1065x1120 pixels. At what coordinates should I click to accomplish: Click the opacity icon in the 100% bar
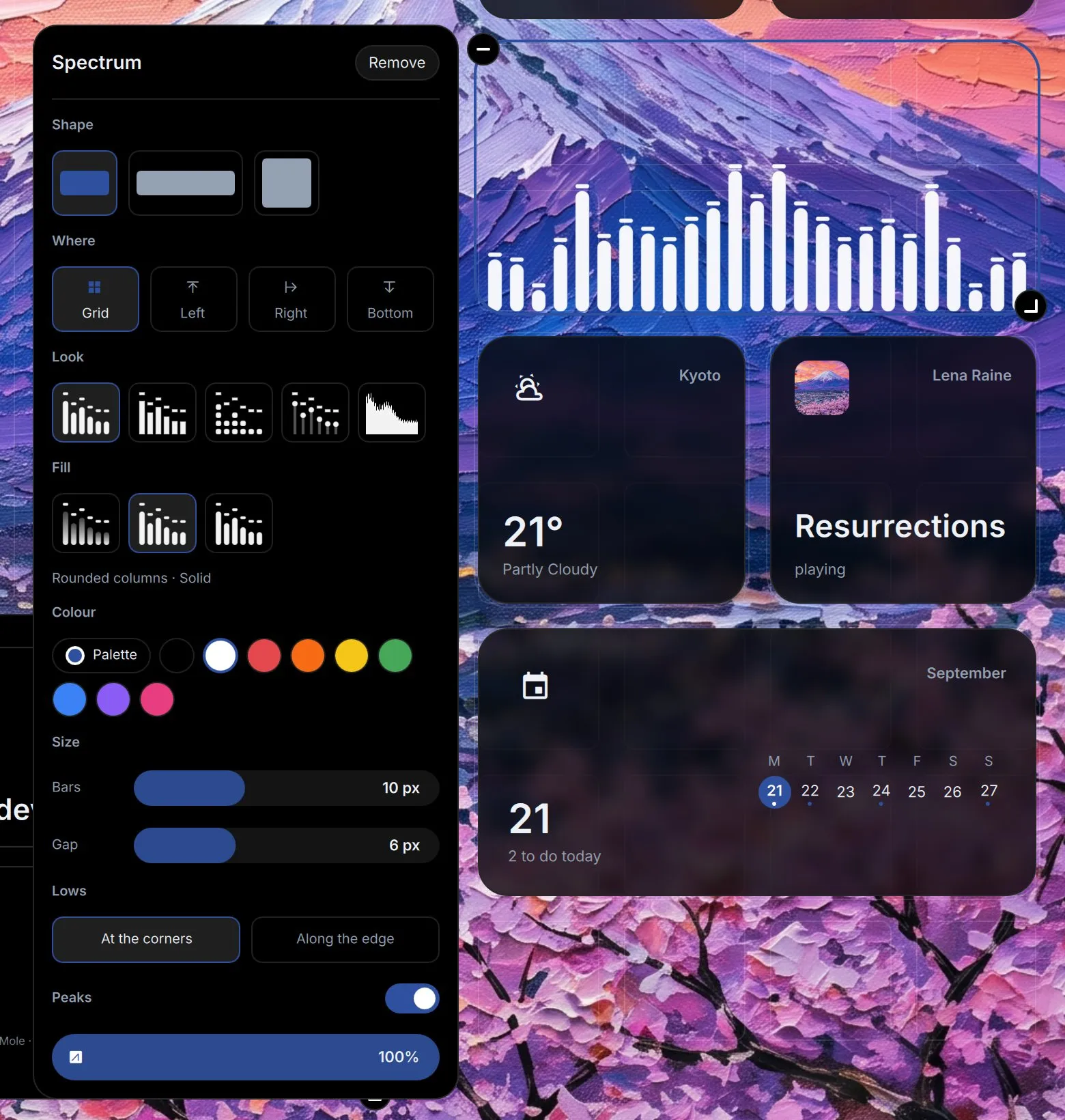(x=76, y=1057)
